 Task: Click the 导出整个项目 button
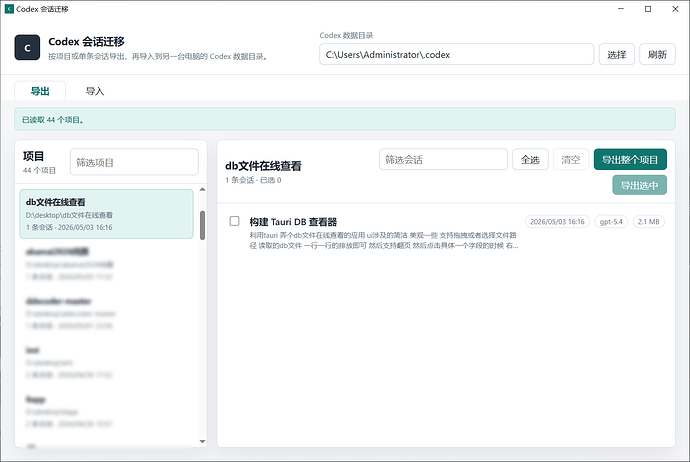point(630,160)
